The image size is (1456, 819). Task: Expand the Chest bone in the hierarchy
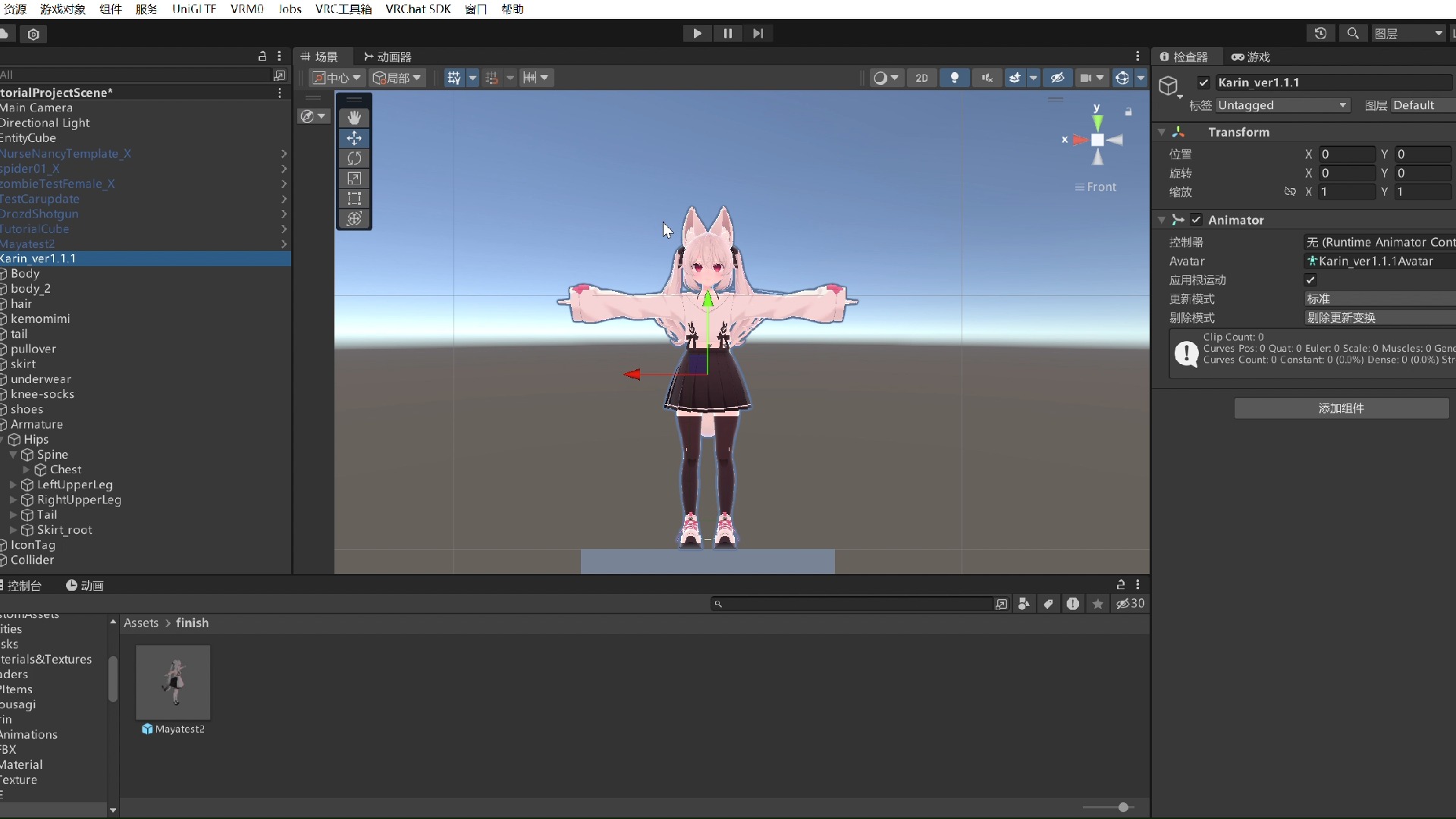[x=27, y=469]
